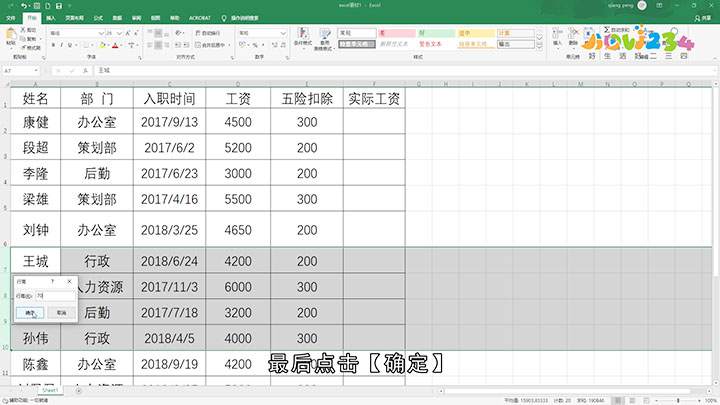Click the text Orientation icon
Screen dimensions: 720x405
pyautogui.click(x=179, y=33)
